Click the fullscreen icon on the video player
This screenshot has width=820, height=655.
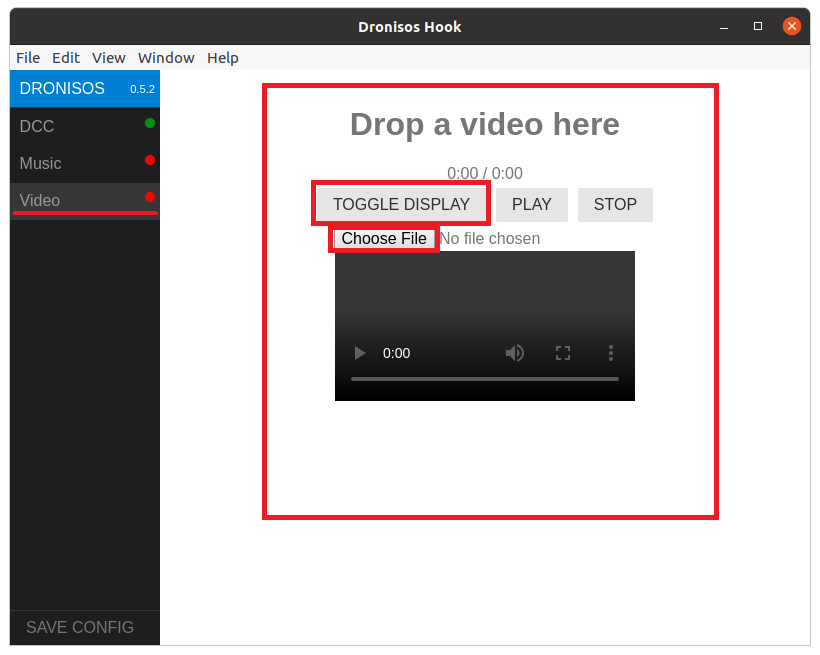[x=562, y=353]
